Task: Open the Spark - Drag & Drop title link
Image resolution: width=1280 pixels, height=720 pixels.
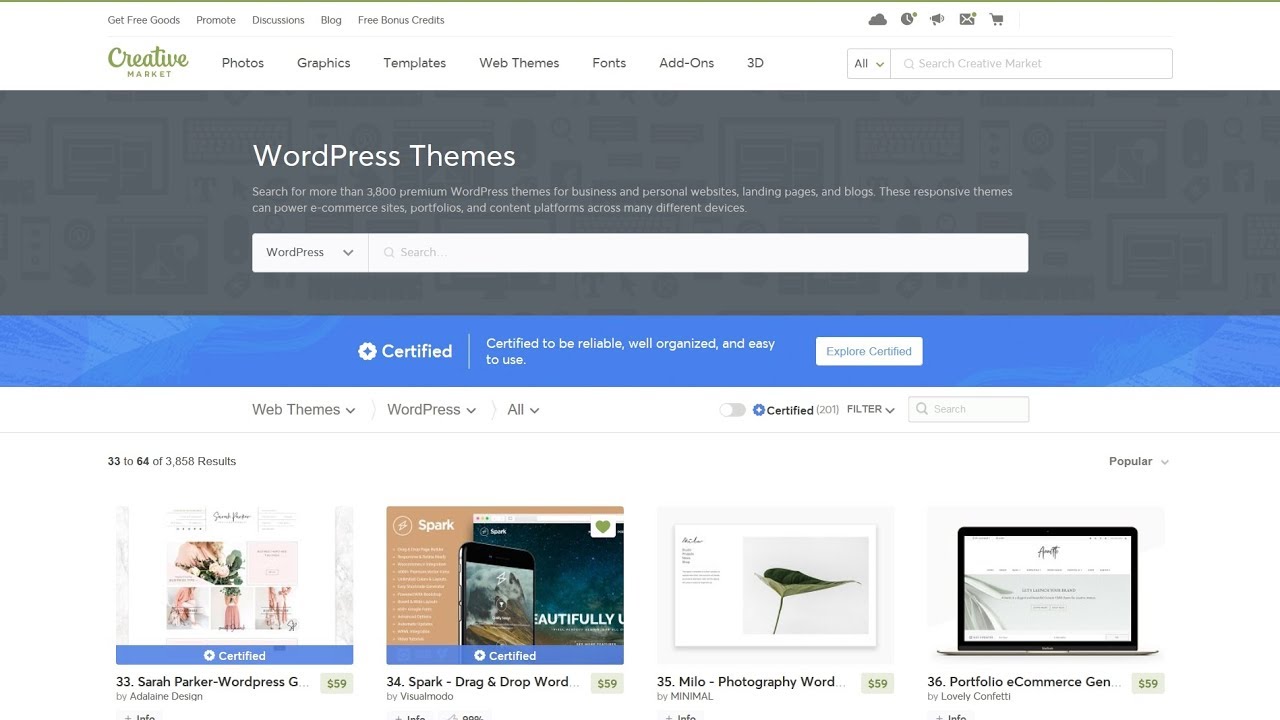Action: click(482, 682)
